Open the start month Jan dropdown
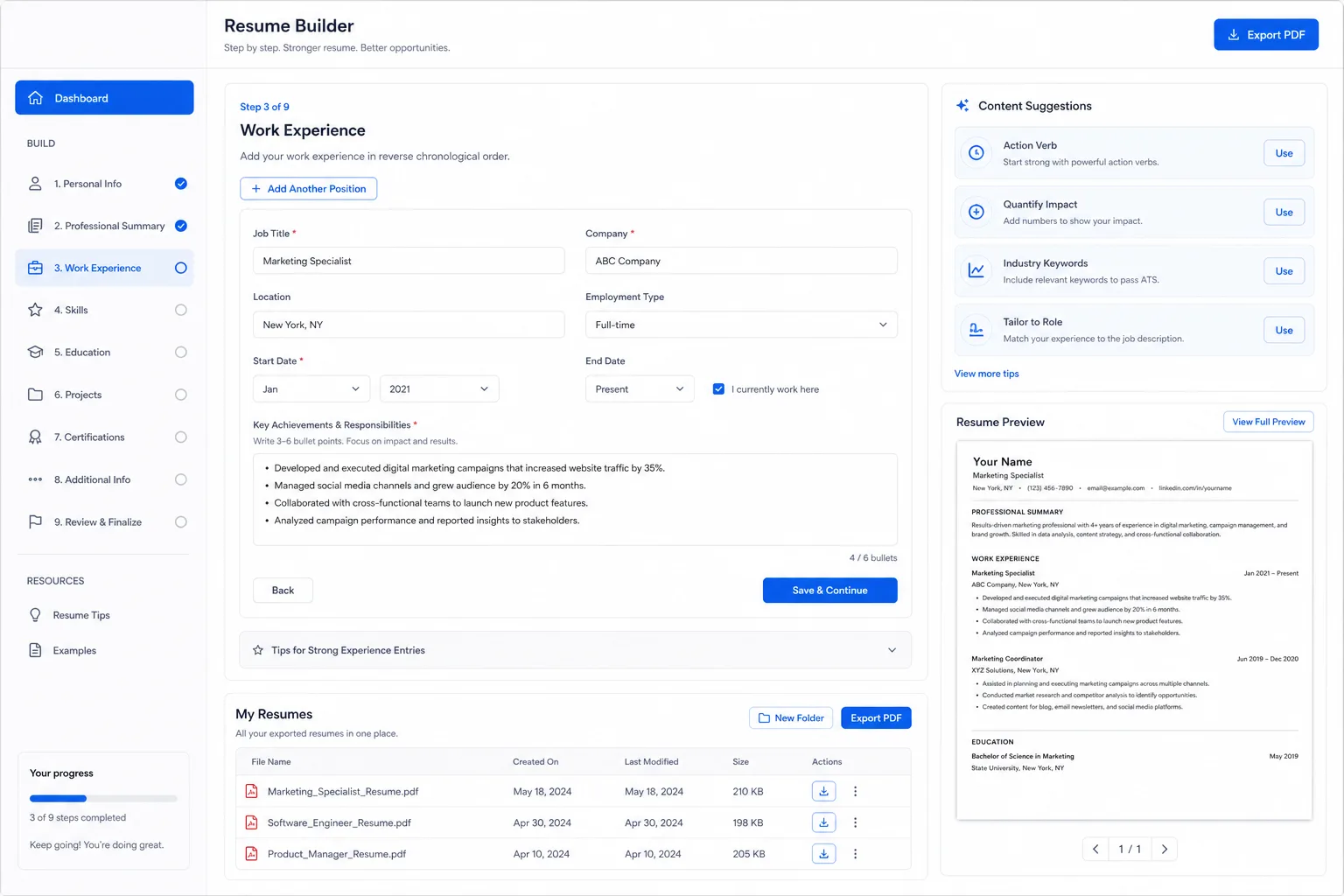Viewport: 1344px width, 896px height. (x=311, y=389)
